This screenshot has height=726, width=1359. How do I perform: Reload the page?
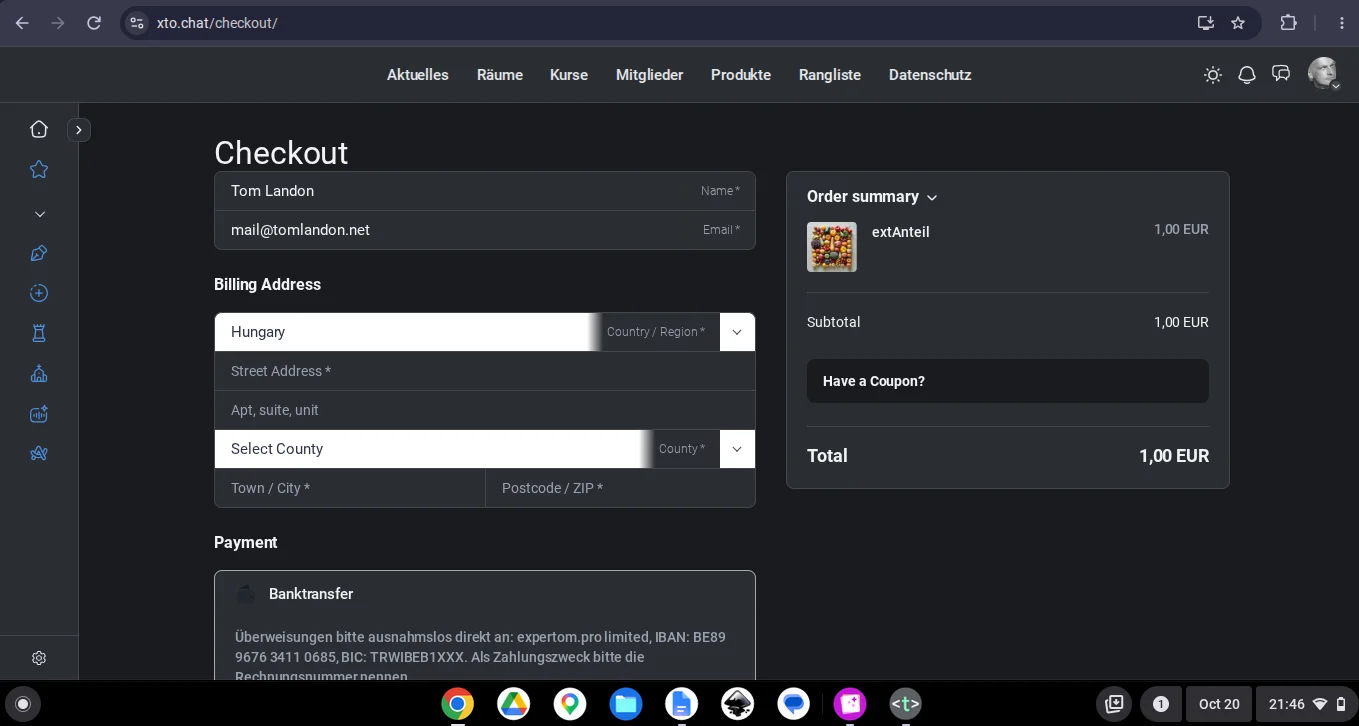[94, 23]
